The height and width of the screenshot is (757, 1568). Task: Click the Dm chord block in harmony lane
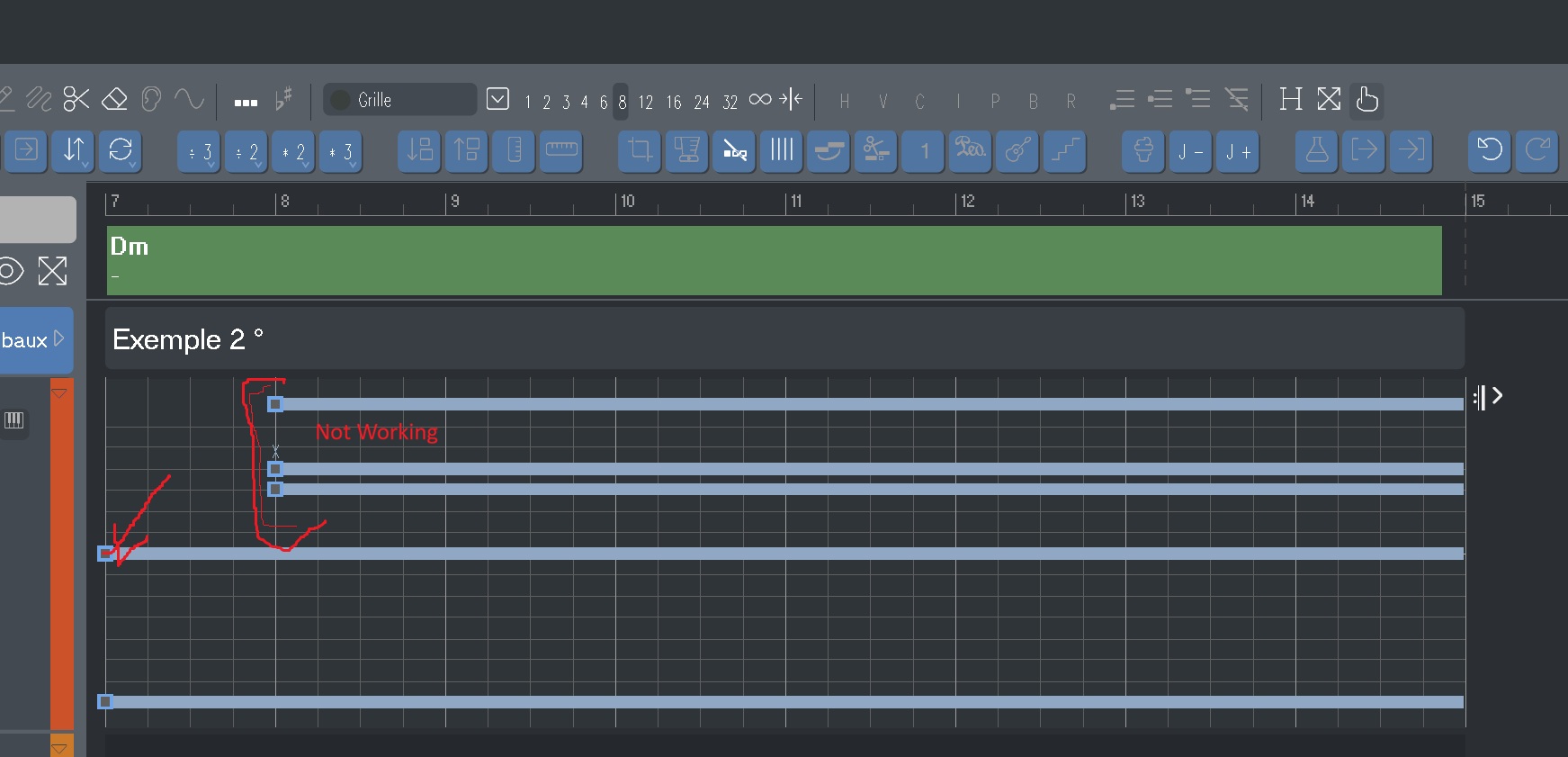774,260
